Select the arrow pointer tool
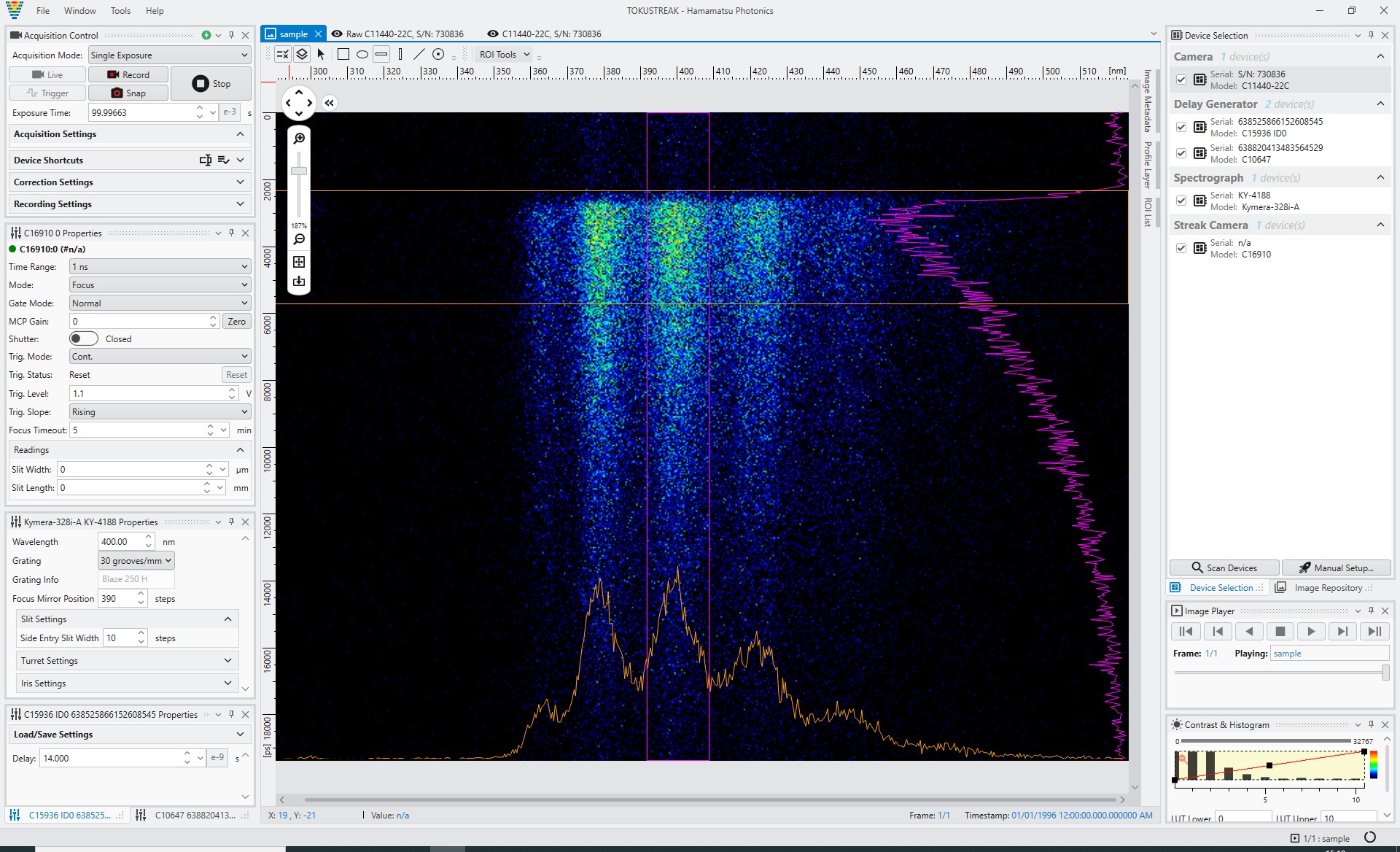 click(x=321, y=54)
